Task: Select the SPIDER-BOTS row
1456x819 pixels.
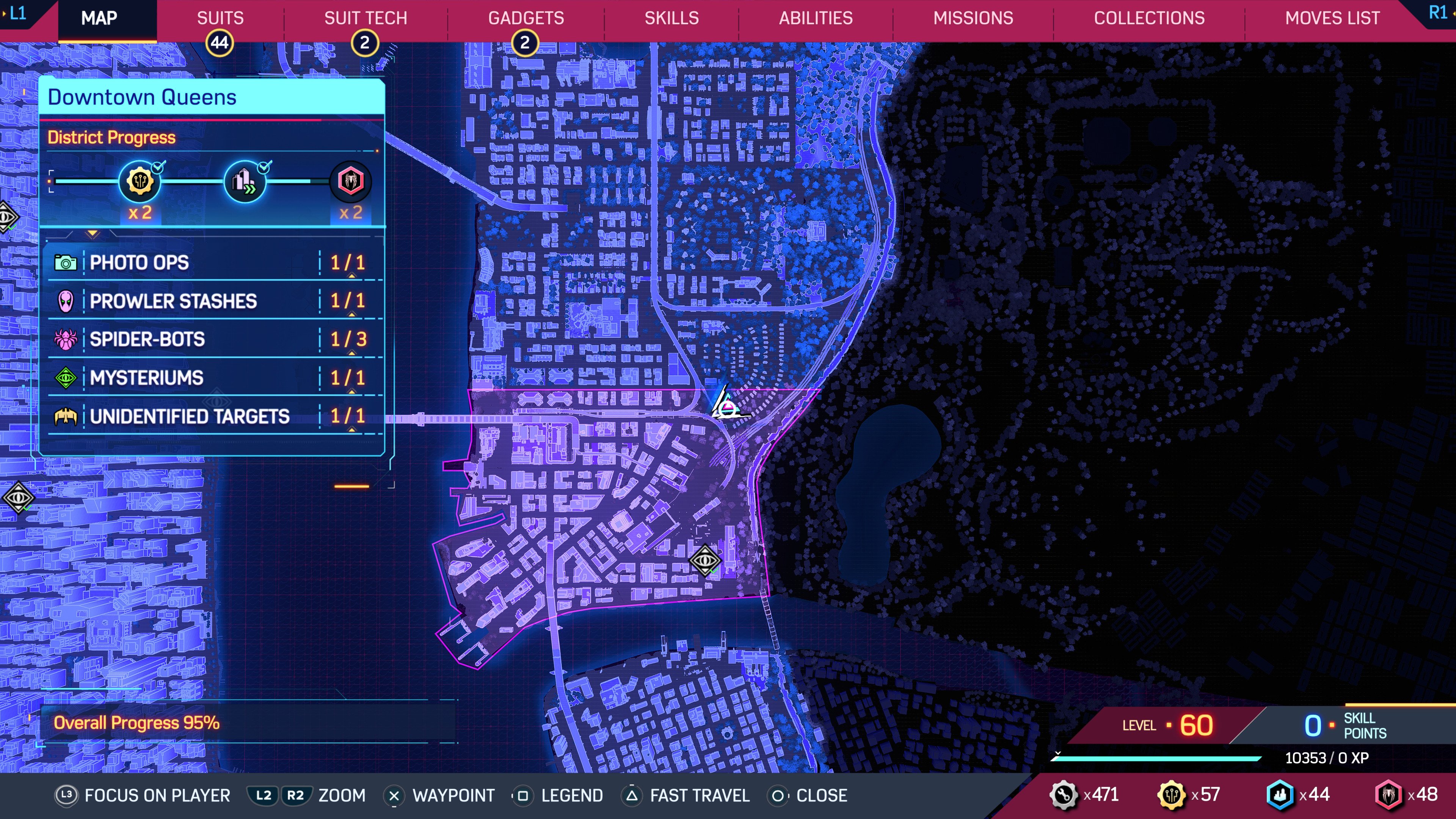Action: [215, 339]
